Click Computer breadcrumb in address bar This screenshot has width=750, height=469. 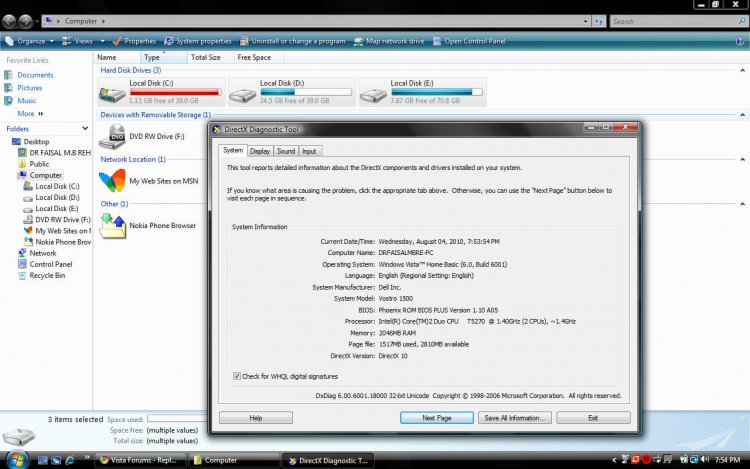(80, 21)
